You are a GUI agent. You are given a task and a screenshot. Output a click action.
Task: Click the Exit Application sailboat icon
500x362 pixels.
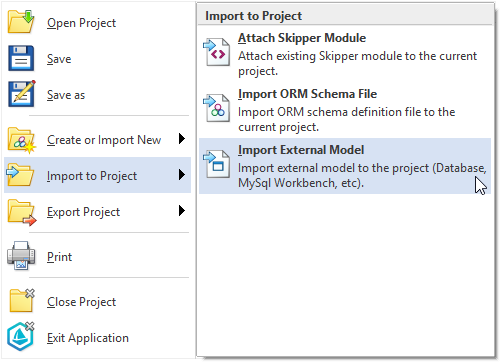(21, 336)
